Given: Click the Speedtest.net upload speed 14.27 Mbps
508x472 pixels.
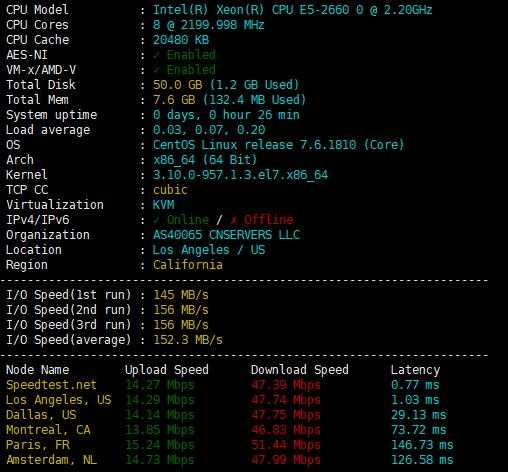Looking at the screenshot, I should point(160,385).
